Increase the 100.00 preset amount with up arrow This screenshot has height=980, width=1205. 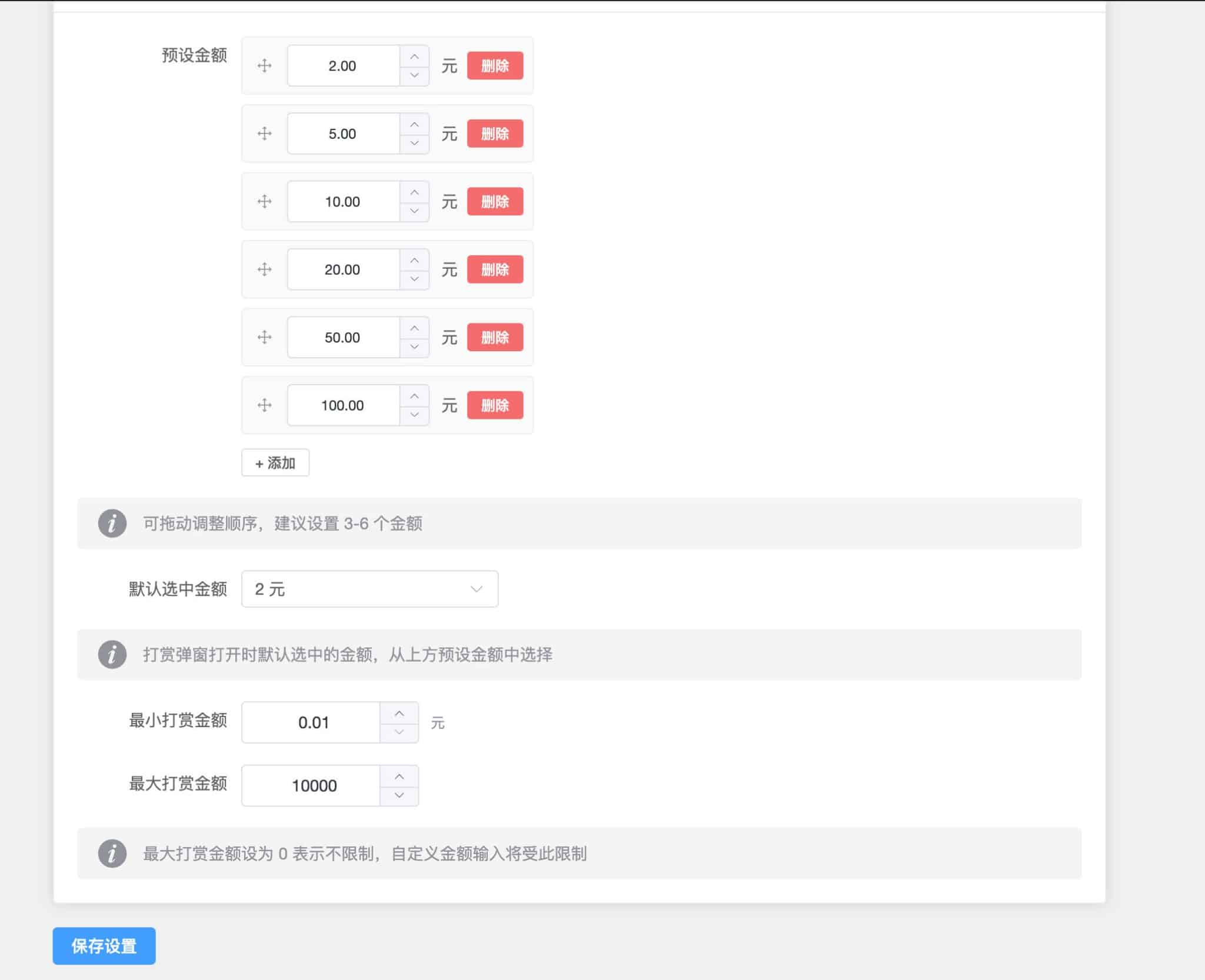pyautogui.click(x=414, y=395)
